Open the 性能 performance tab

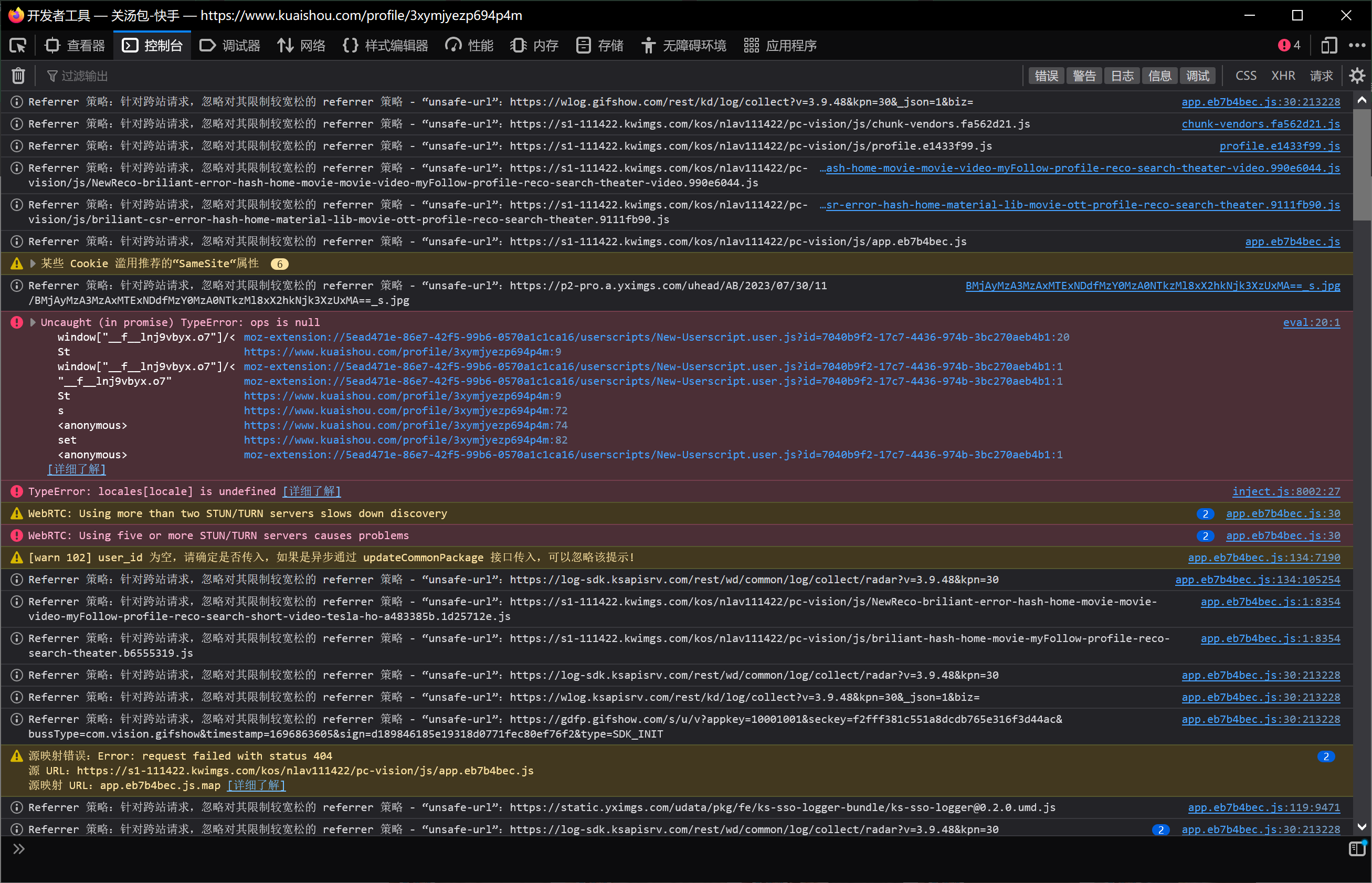tap(469, 45)
